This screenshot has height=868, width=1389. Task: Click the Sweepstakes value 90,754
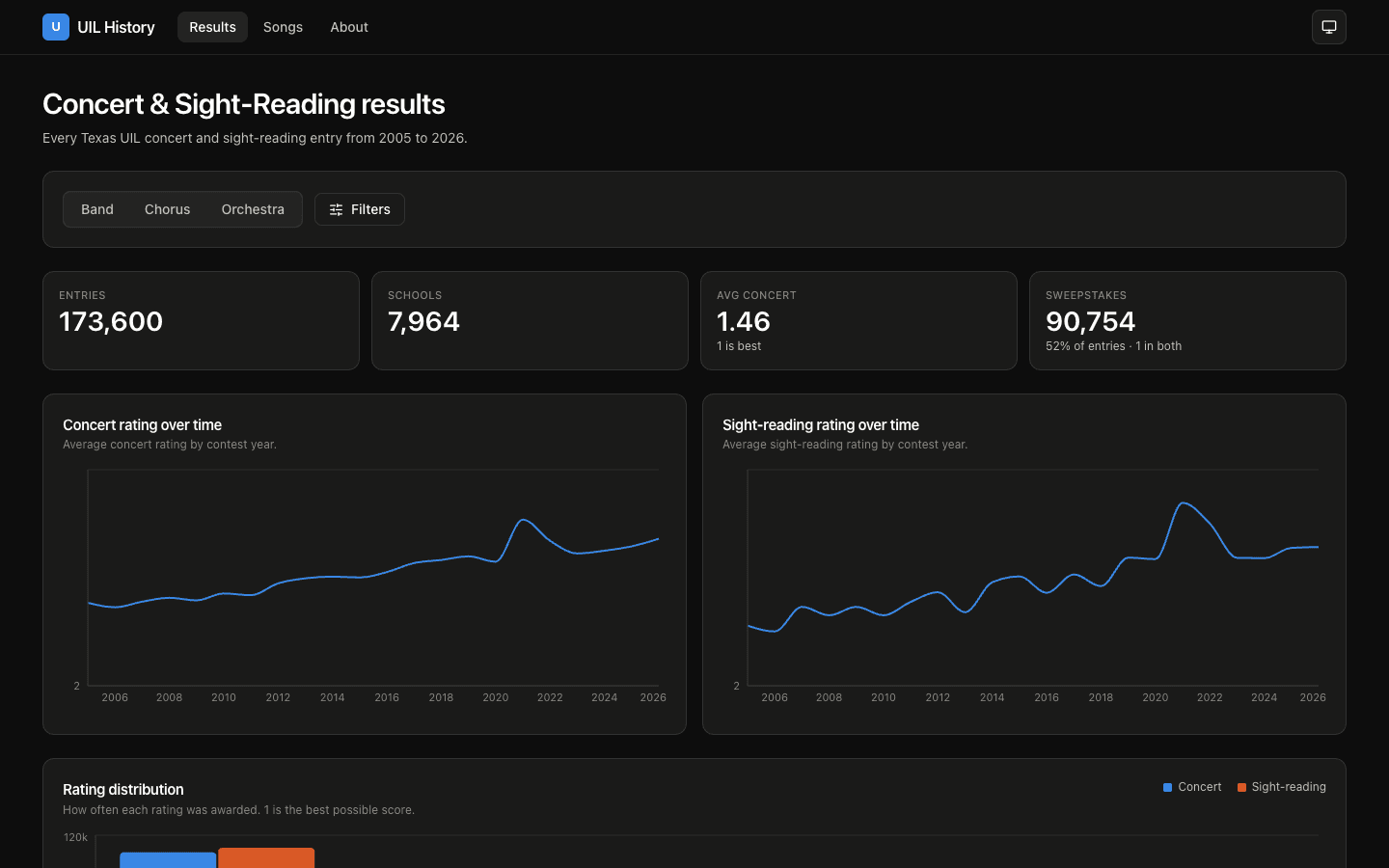pos(1091,321)
